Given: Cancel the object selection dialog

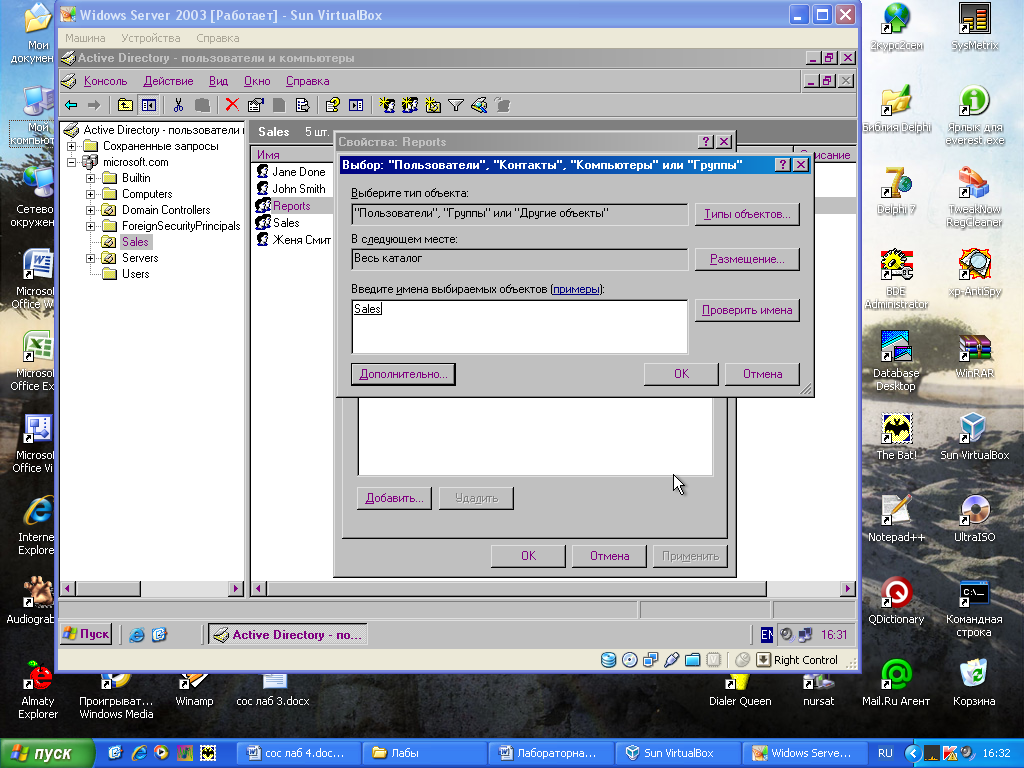Looking at the screenshot, I should [x=762, y=374].
